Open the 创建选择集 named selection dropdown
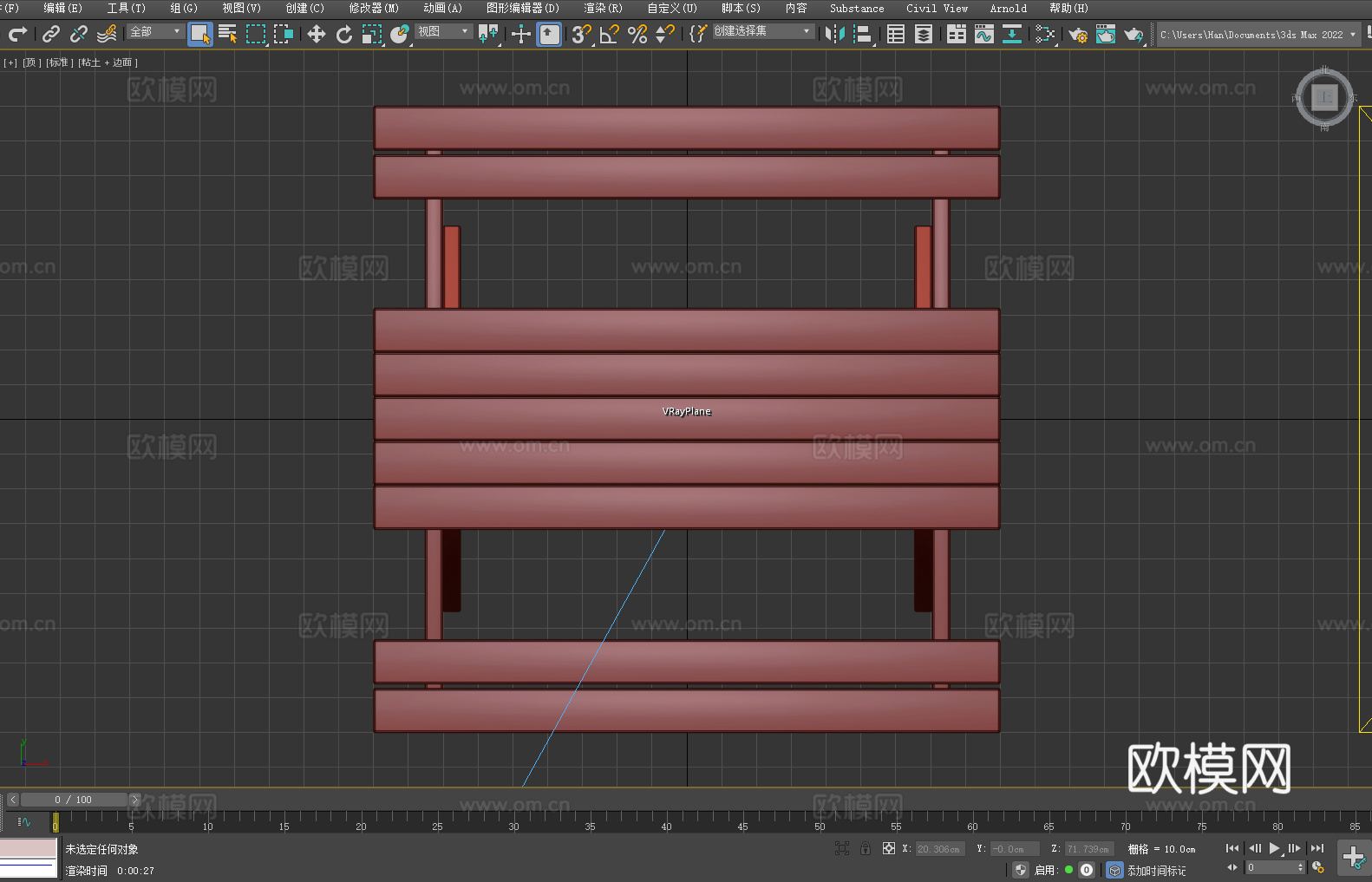 click(x=762, y=31)
